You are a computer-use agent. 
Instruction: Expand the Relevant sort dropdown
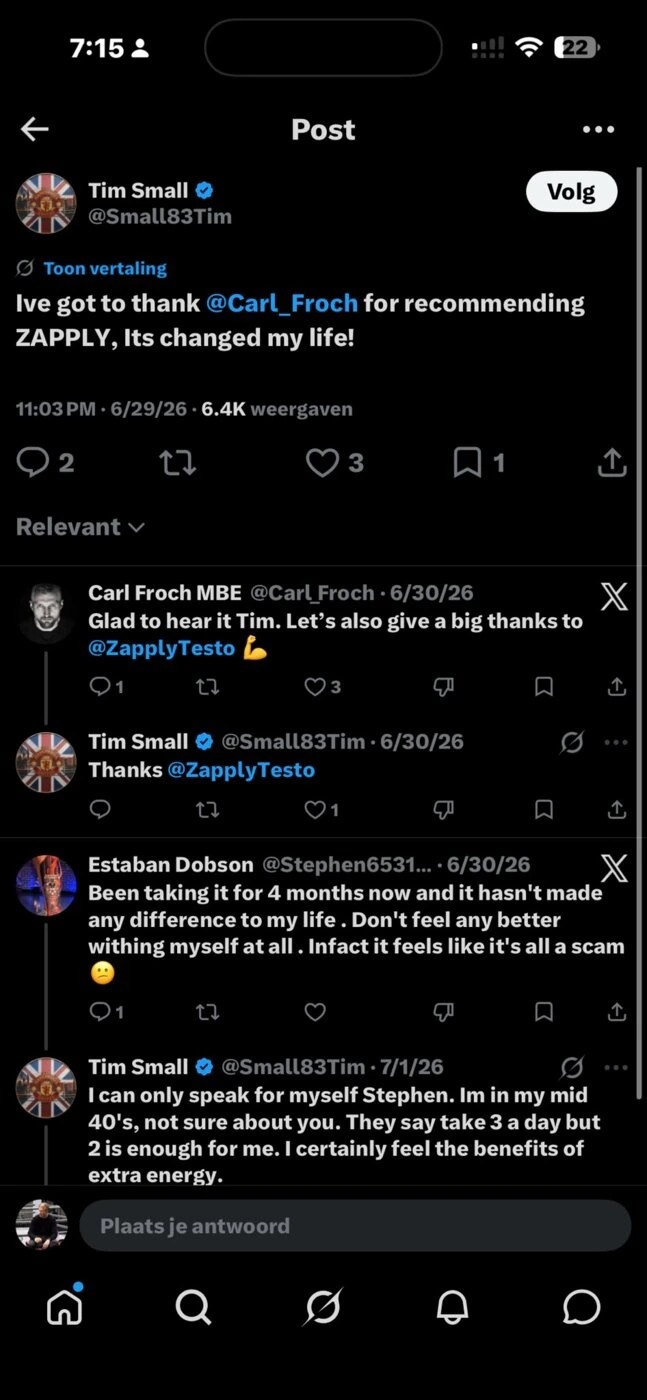click(80, 527)
